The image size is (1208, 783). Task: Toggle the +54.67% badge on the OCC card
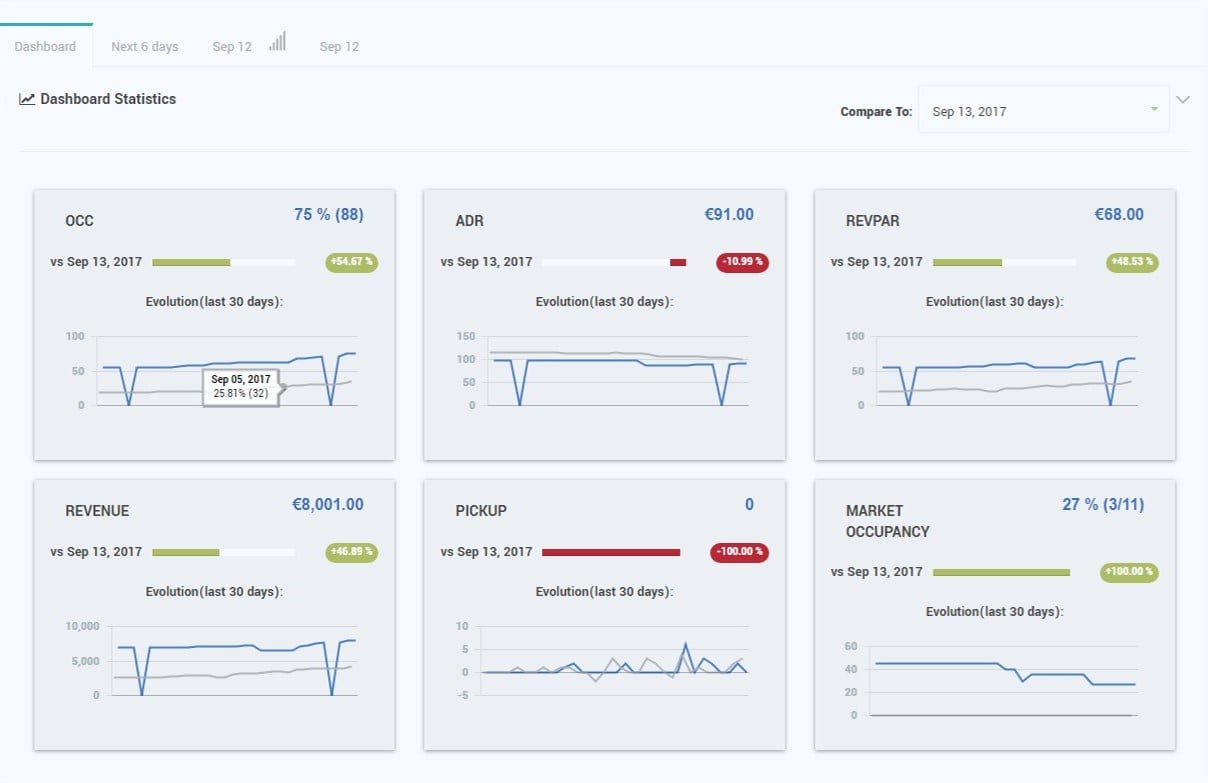[x=351, y=262]
